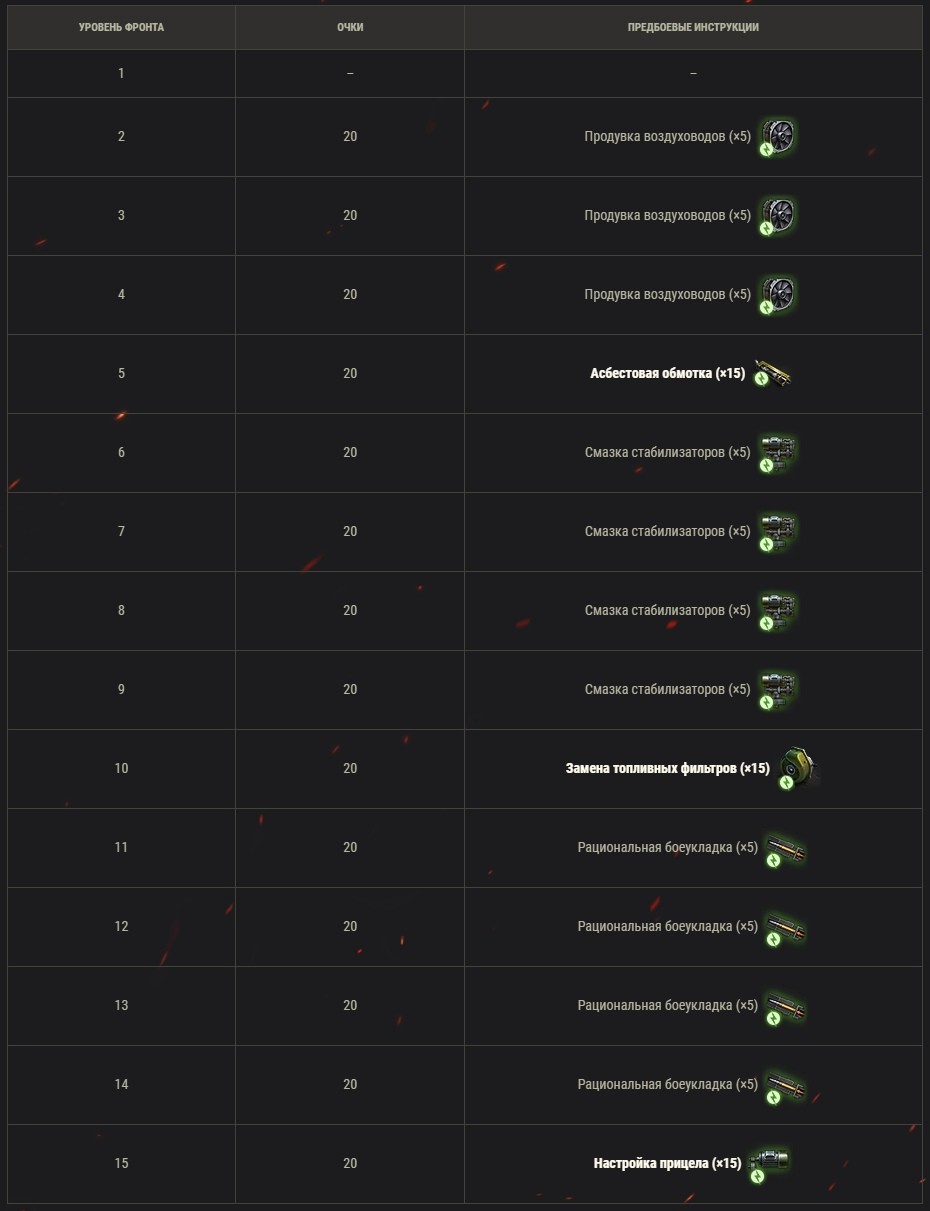Click the front level number 13 cell
The width and height of the screenshot is (930, 1211).
pos(121,1006)
